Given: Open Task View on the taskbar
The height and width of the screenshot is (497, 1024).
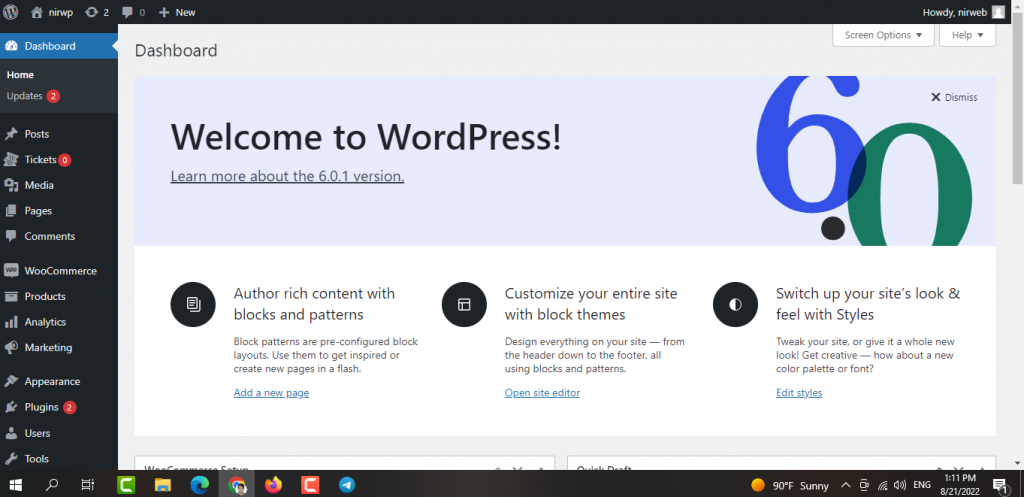Looking at the screenshot, I should click(x=88, y=485).
